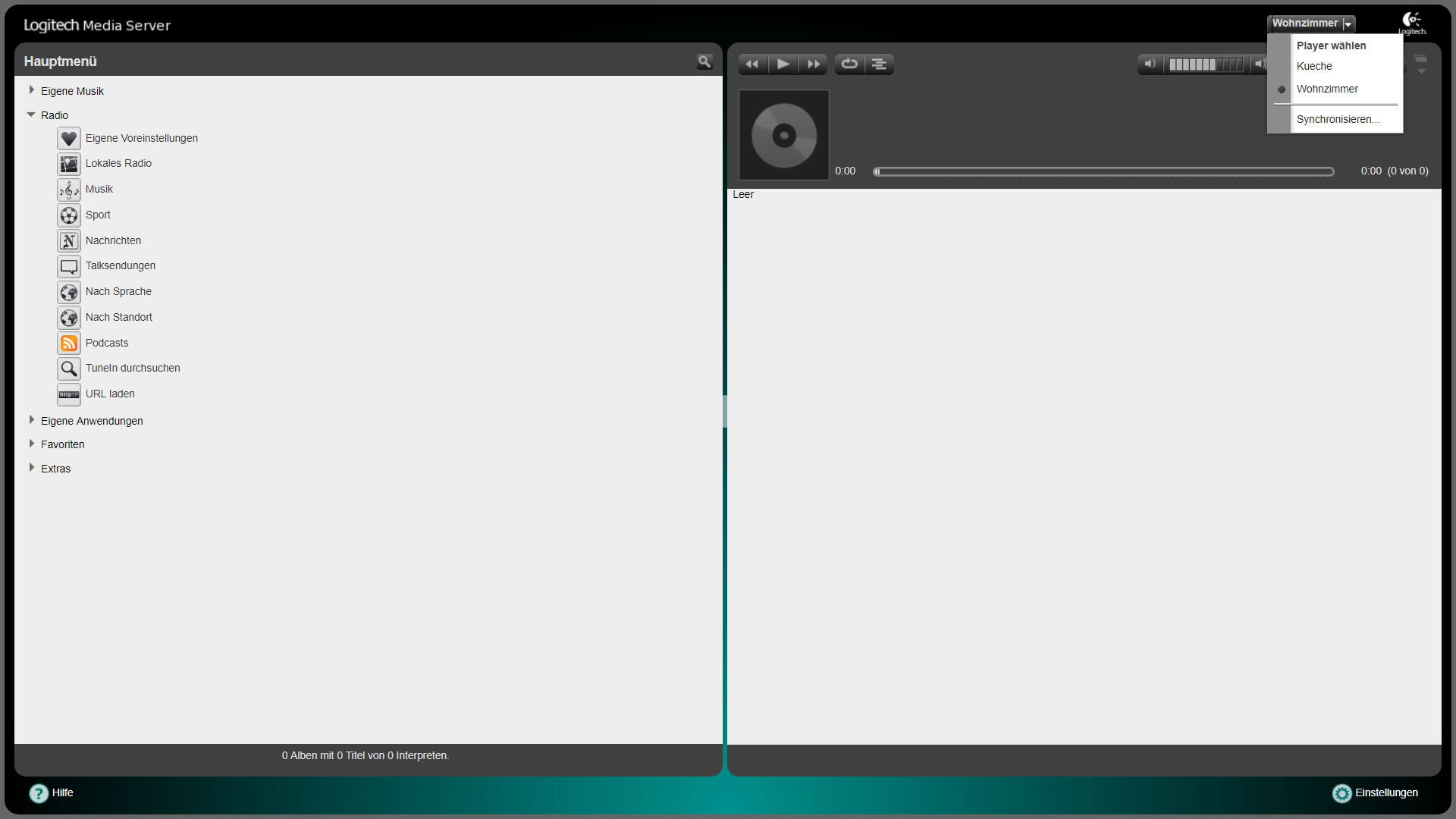The width and height of the screenshot is (1456, 819).
Task: Open the search icon in Hauptmenü header
Action: [704, 61]
